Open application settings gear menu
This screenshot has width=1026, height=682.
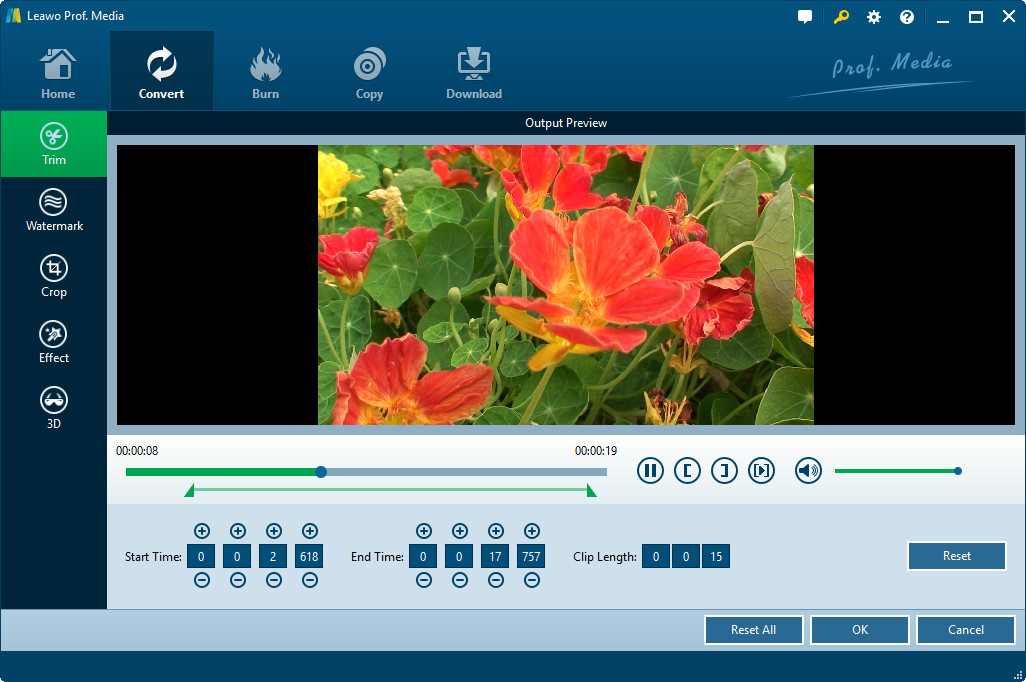pyautogui.click(x=873, y=16)
